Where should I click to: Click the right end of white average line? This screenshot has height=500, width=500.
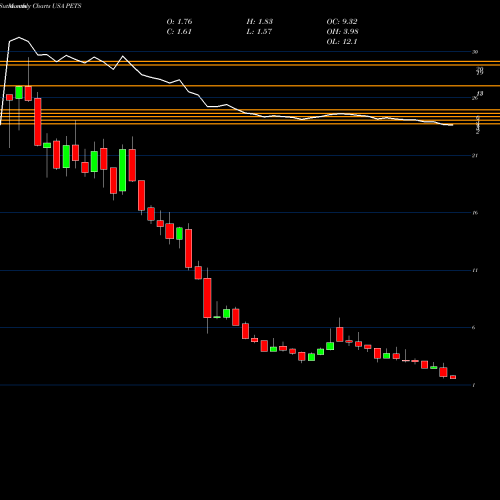(x=452, y=125)
